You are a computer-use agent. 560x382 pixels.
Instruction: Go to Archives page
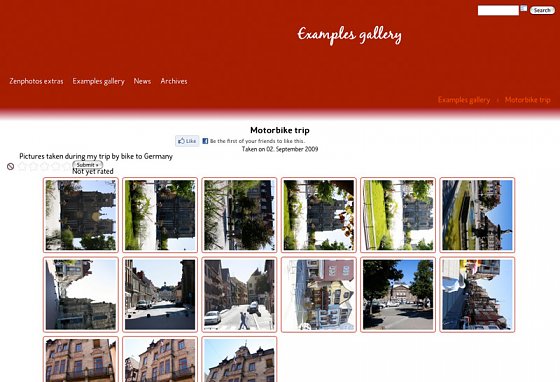[174, 81]
